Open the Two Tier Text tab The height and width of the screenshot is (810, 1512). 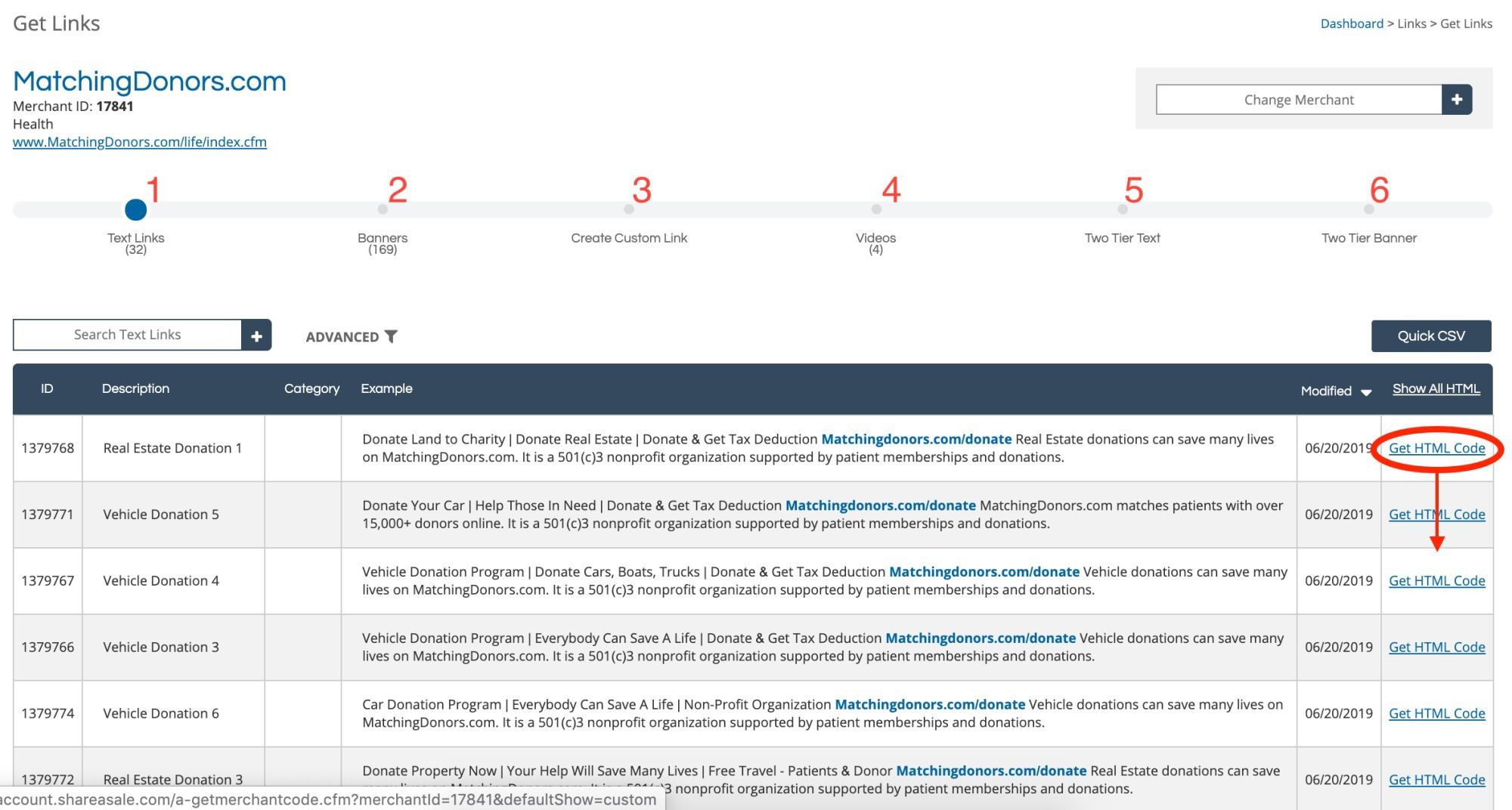tap(1122, 238)
